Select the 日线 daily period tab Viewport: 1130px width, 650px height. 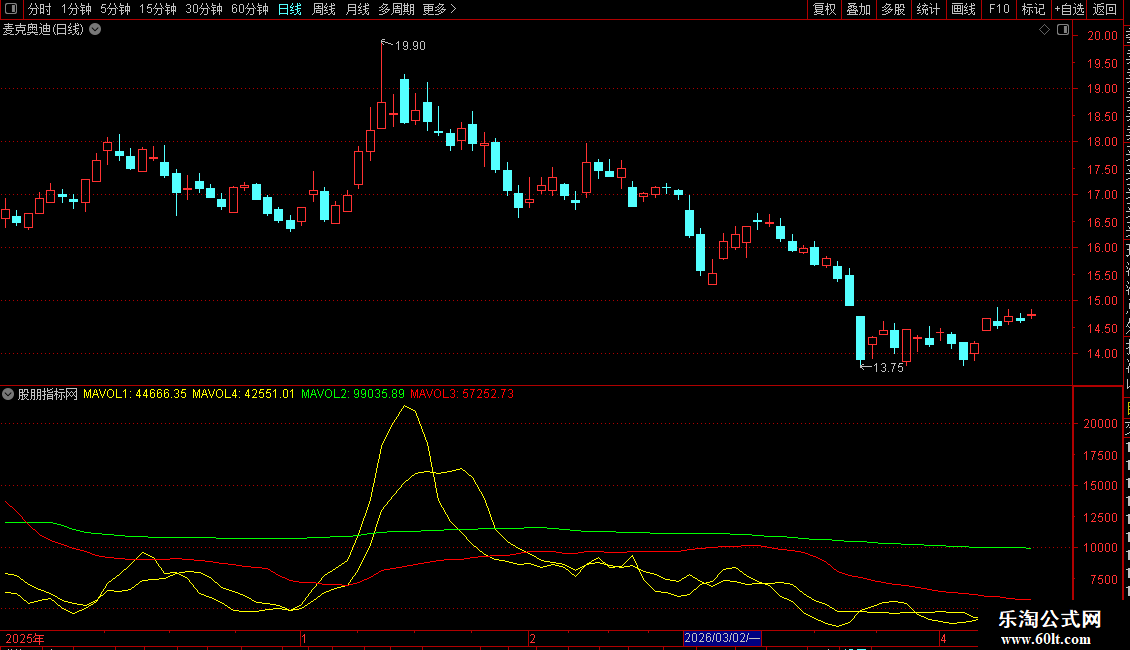tap(290, 9)
